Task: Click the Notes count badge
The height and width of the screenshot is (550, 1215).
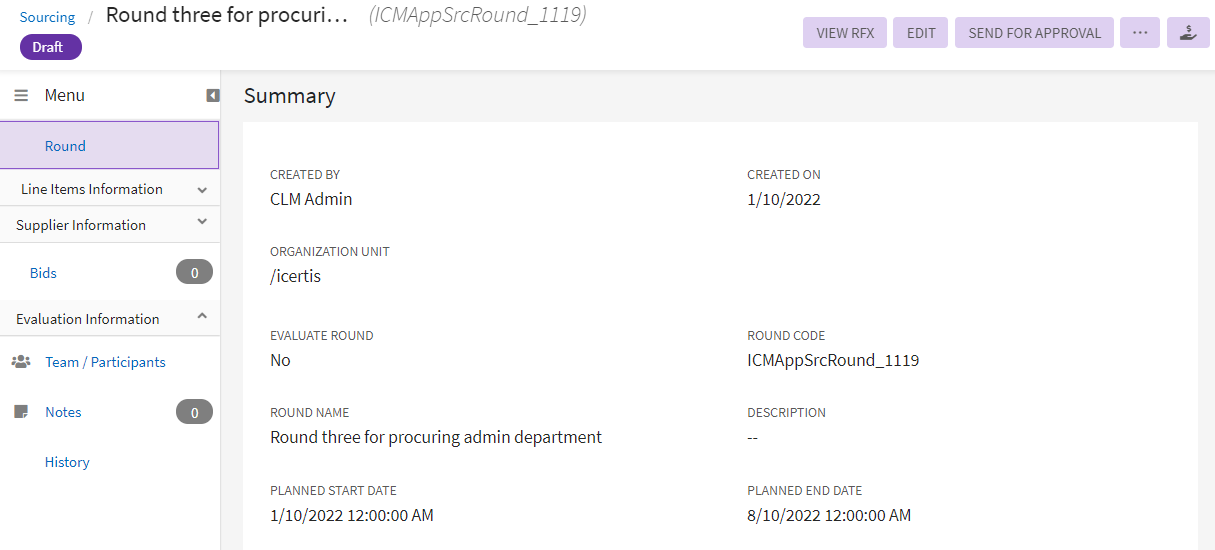Action: 194,412
